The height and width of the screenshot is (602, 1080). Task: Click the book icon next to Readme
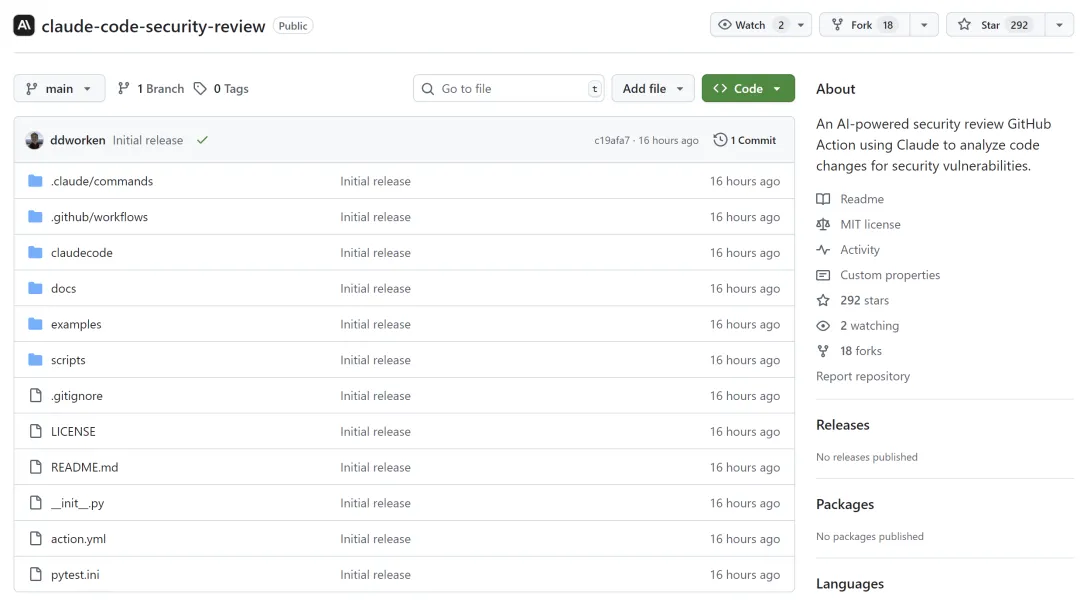(x=823, y=199)
